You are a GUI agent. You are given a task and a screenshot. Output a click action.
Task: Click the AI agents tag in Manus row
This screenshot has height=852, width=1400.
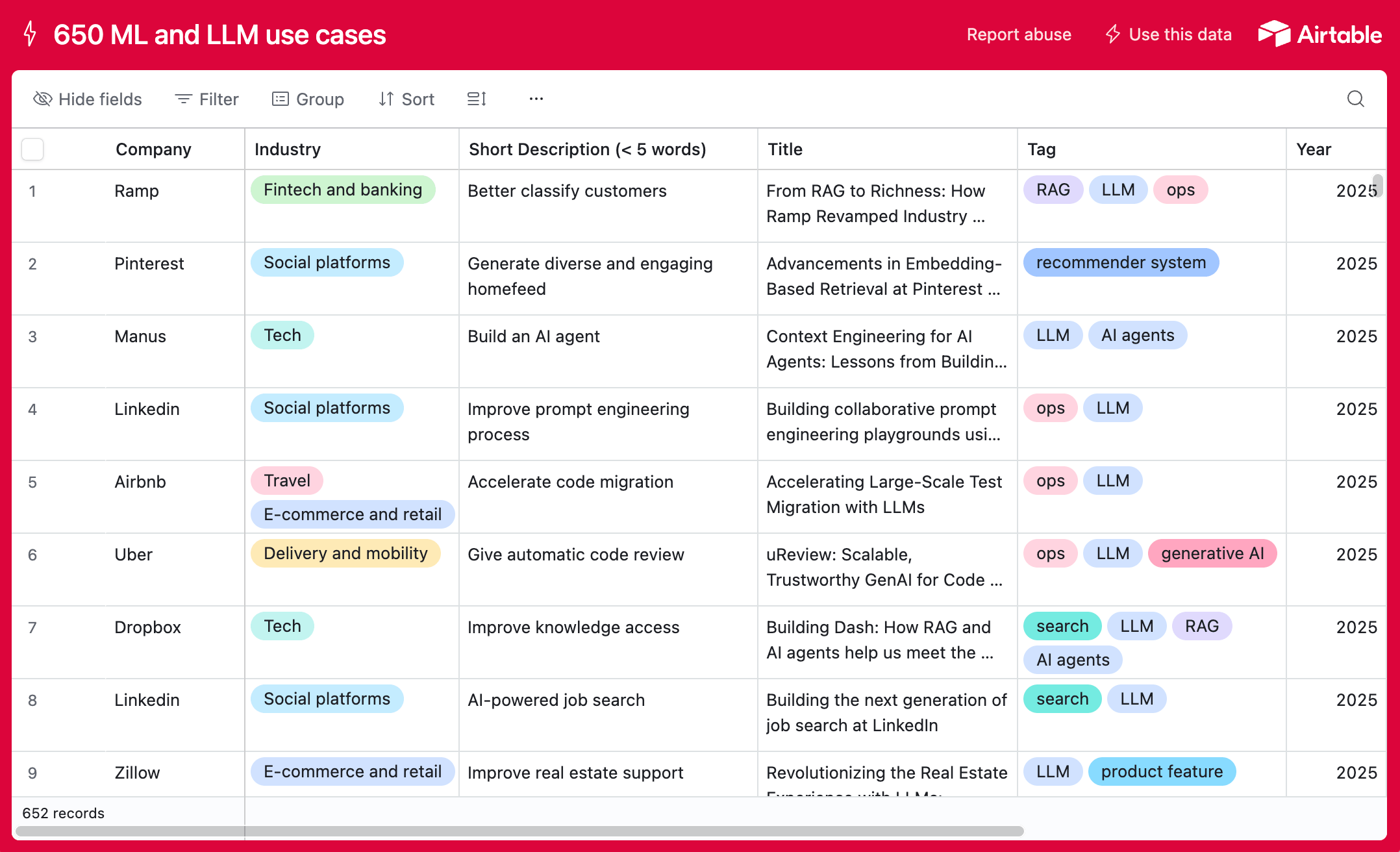pos(1138,335)
